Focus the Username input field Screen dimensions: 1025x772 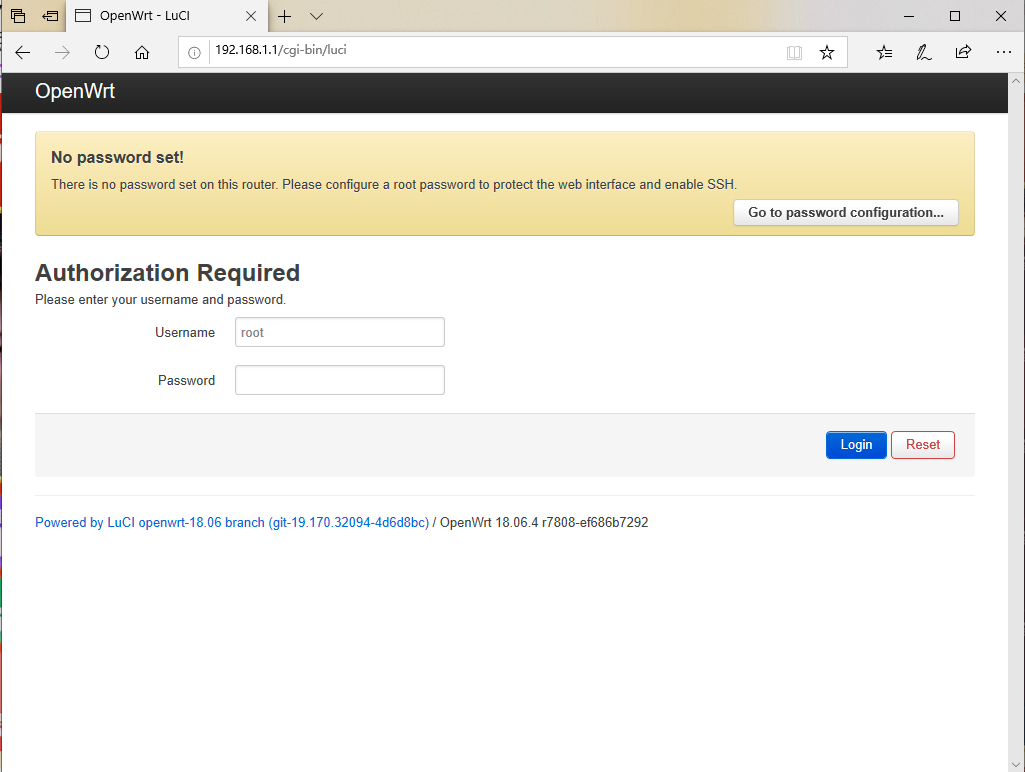(x=340, y=332)
